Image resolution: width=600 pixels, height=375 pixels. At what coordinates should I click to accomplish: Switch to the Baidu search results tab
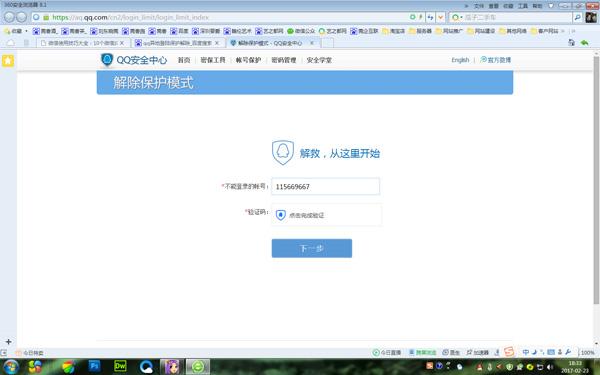click(x=178, y=43)
